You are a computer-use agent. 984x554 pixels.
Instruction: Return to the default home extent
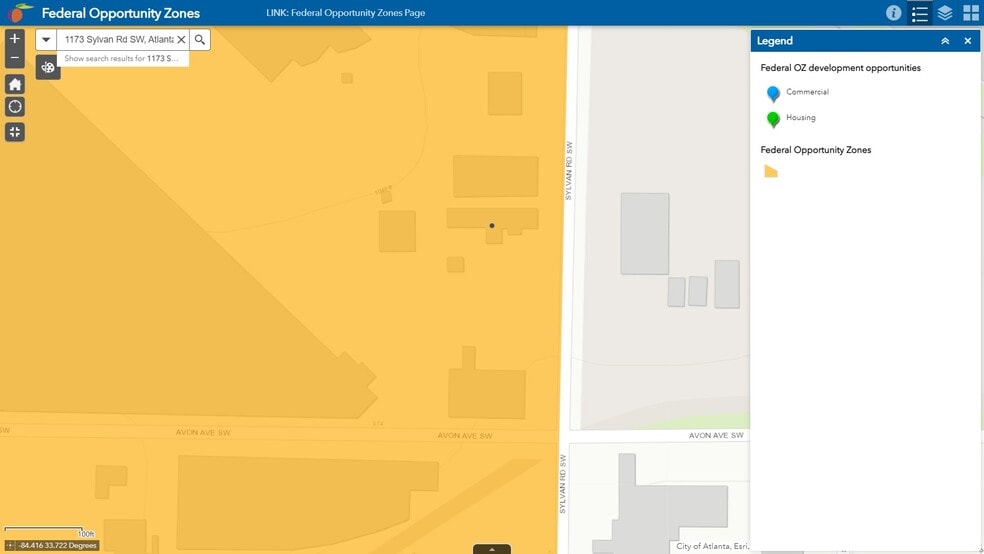click(x=14, y=84)
